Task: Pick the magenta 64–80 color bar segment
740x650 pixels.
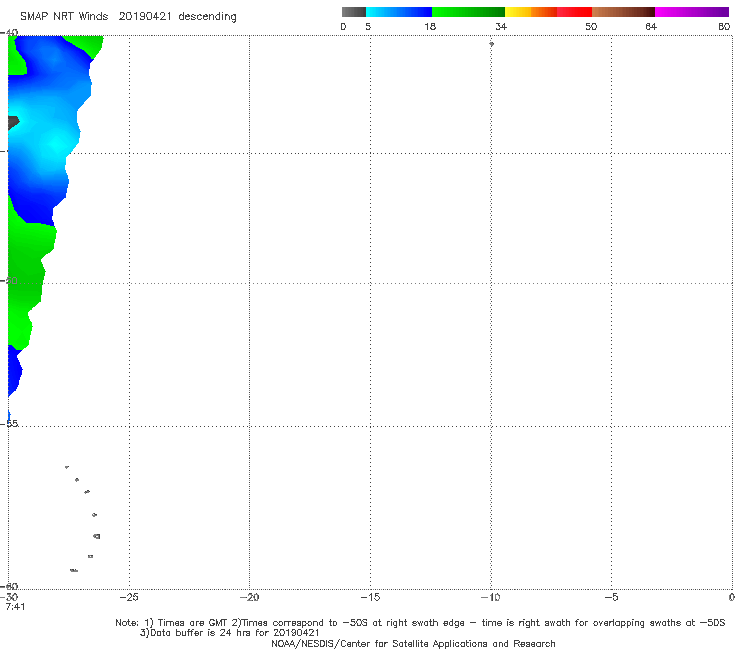Action: (692, 12)
